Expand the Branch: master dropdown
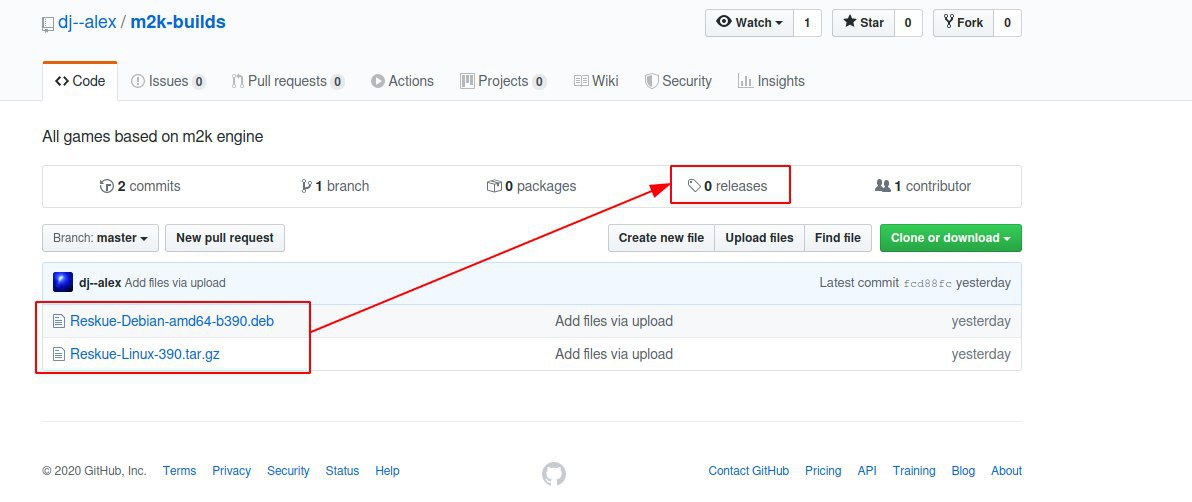This screenshot has width=1192, height=502. click(x=100, y=238)
